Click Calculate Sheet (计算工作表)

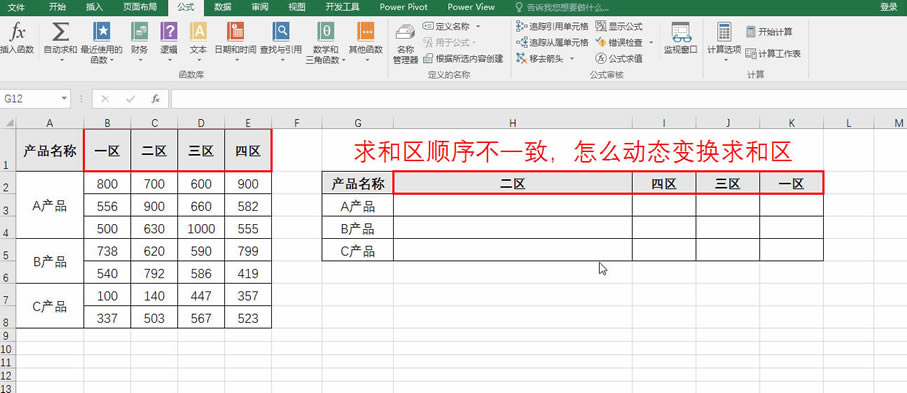pyautogui.click(x=773, y=53)
